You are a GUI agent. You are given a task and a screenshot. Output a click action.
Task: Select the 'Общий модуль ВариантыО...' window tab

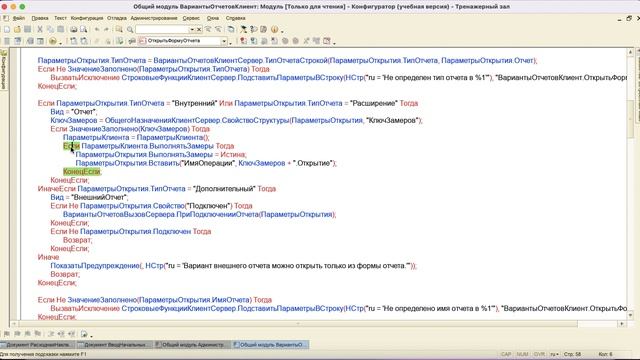pos(270,345)
